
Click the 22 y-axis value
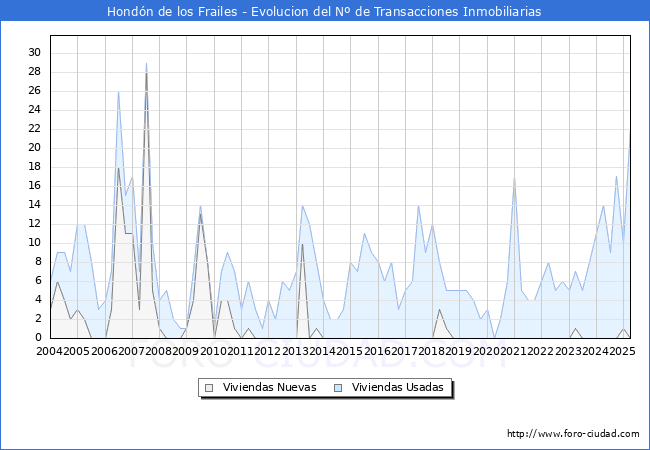pyautogui.click(x=35, y=129)
